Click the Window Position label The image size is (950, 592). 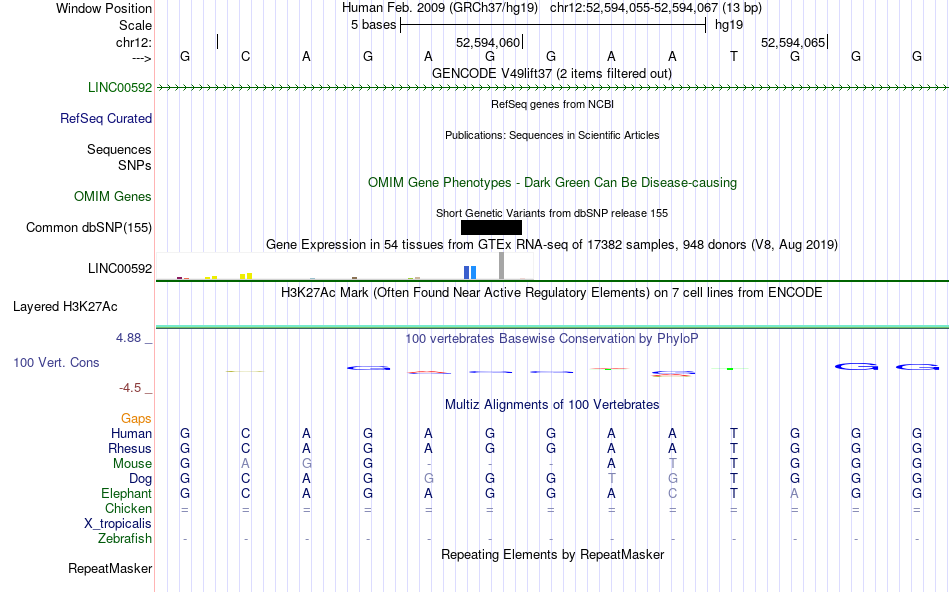coord(104,8)
